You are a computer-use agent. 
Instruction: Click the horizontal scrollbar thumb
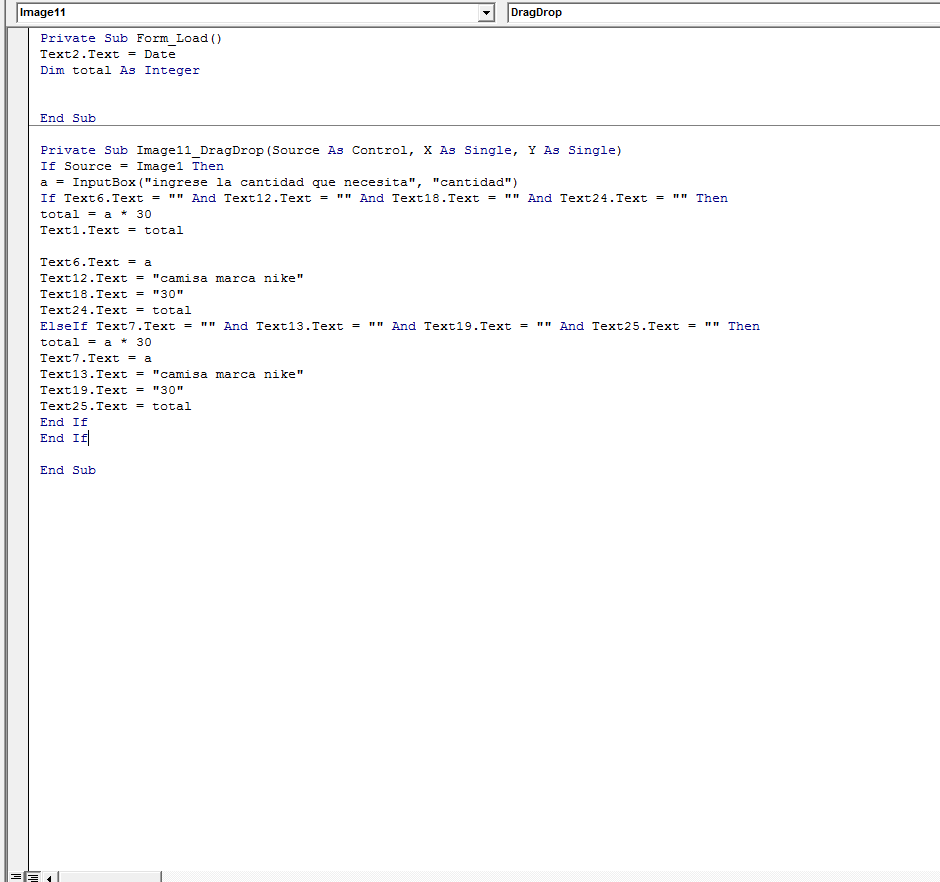[110, 877]
